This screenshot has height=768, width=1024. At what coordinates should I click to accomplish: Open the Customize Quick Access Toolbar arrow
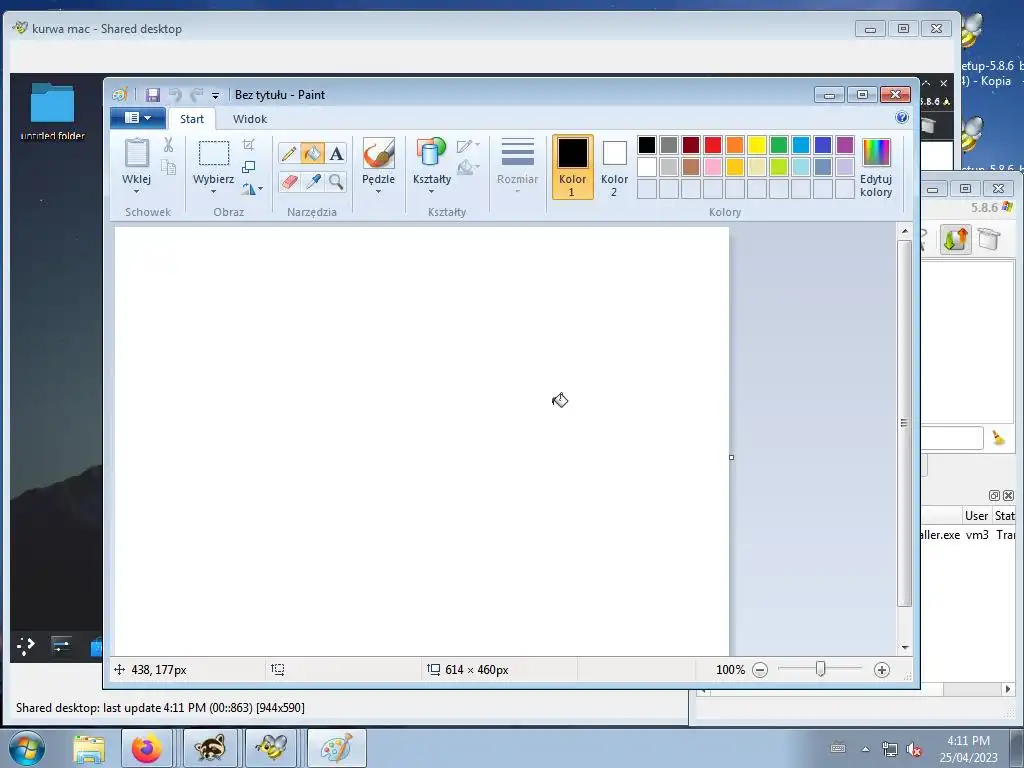click(216, 95)
